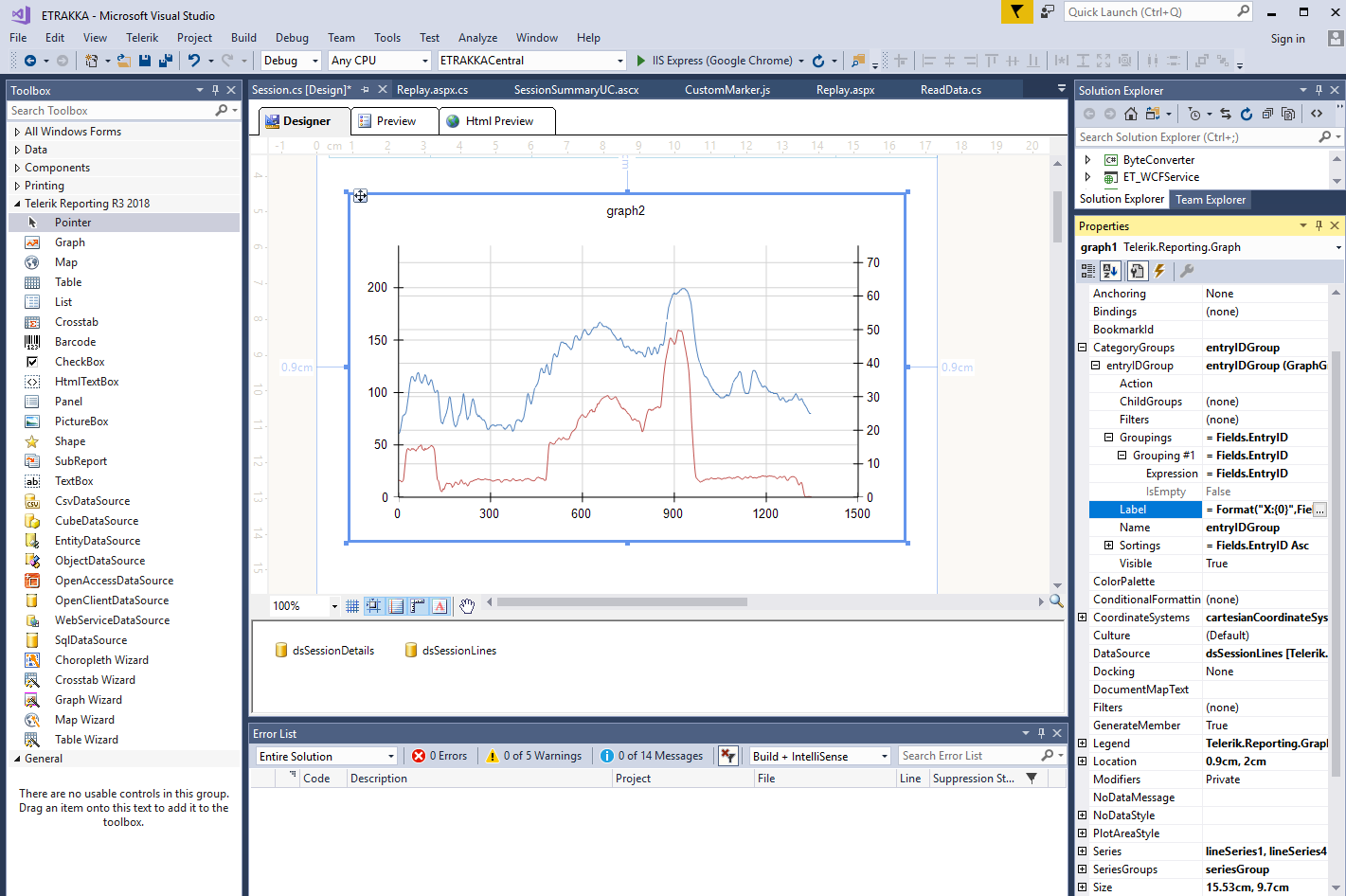Open the Team menu
This screenshot has height=896, width=1346.
(x=341, y=38)
